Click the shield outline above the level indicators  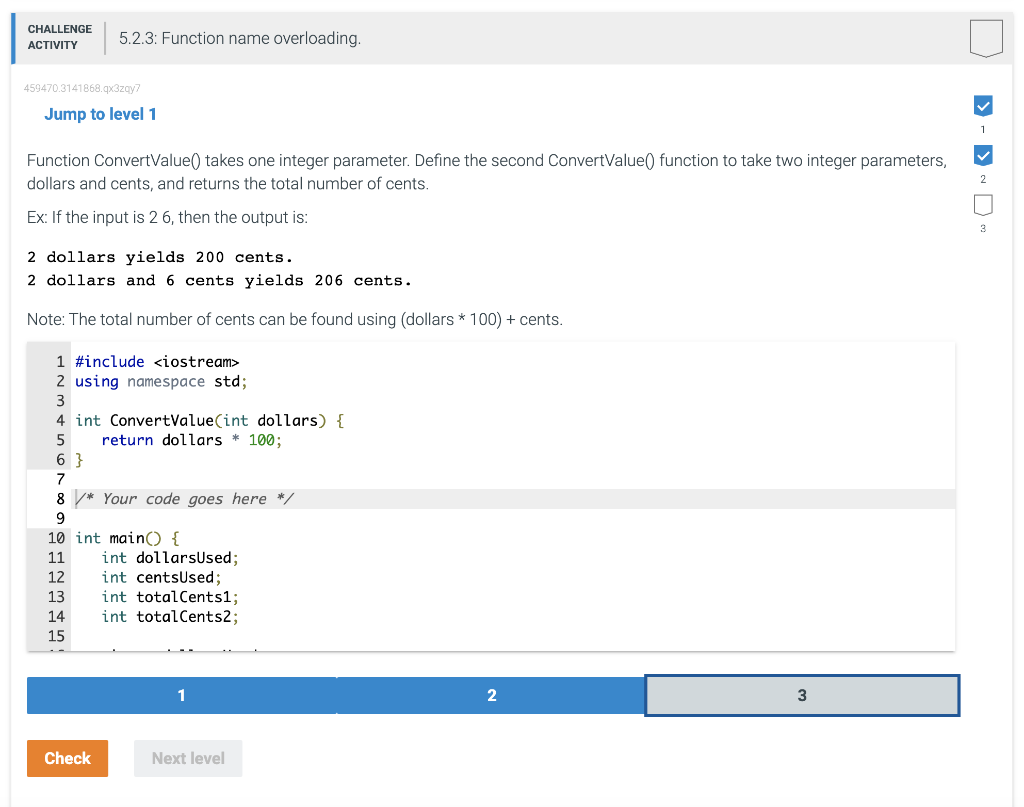pos(985,37)
